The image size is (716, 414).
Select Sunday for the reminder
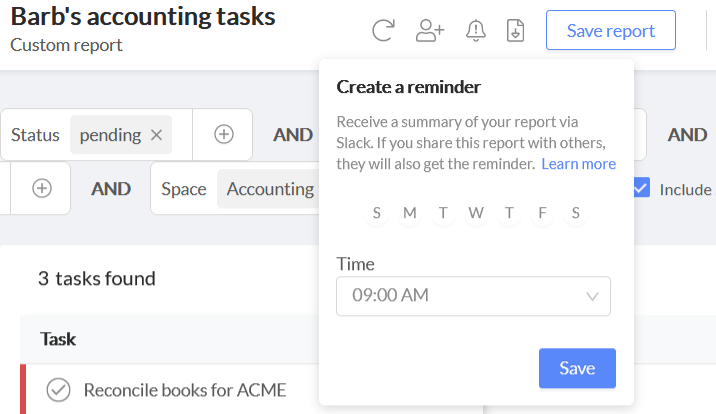point(377,212)
